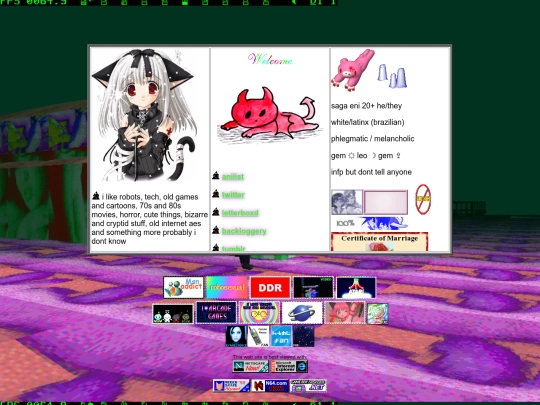540x405 pixels.
Task: Click the Chao characters badge
Action: 173,313
